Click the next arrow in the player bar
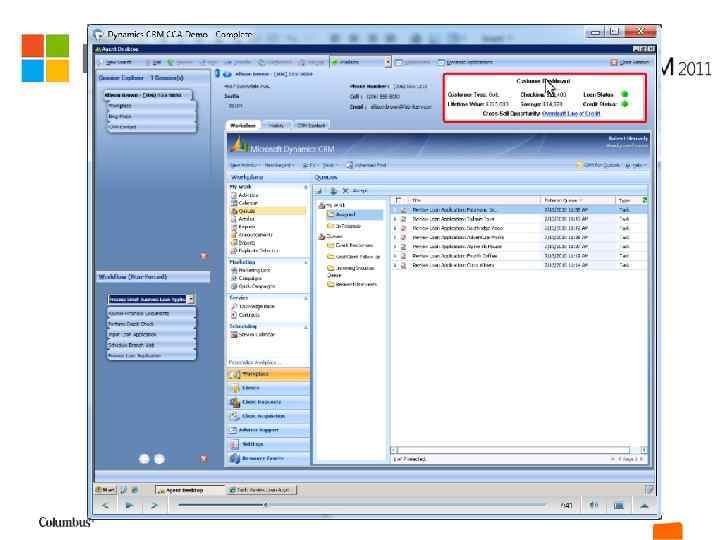The image size is (720, 540). tap(154, 506)
